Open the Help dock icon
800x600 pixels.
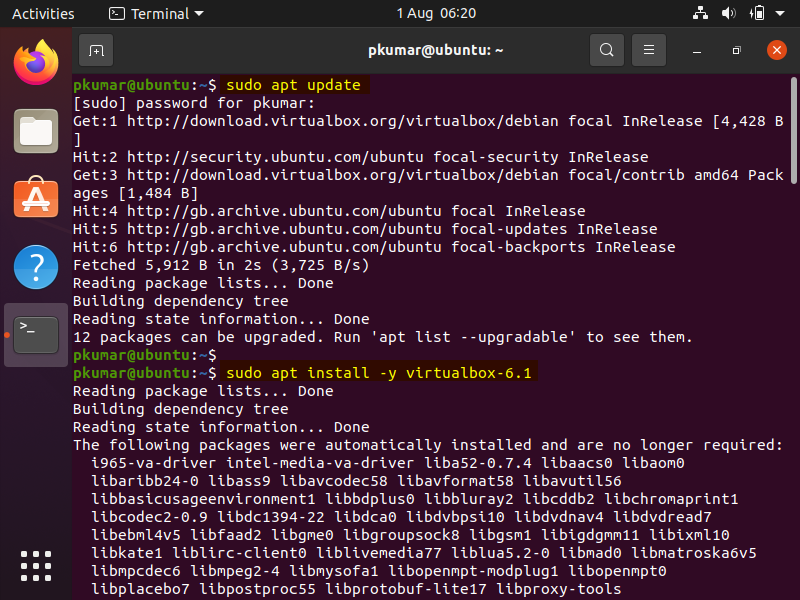[36, 267]
